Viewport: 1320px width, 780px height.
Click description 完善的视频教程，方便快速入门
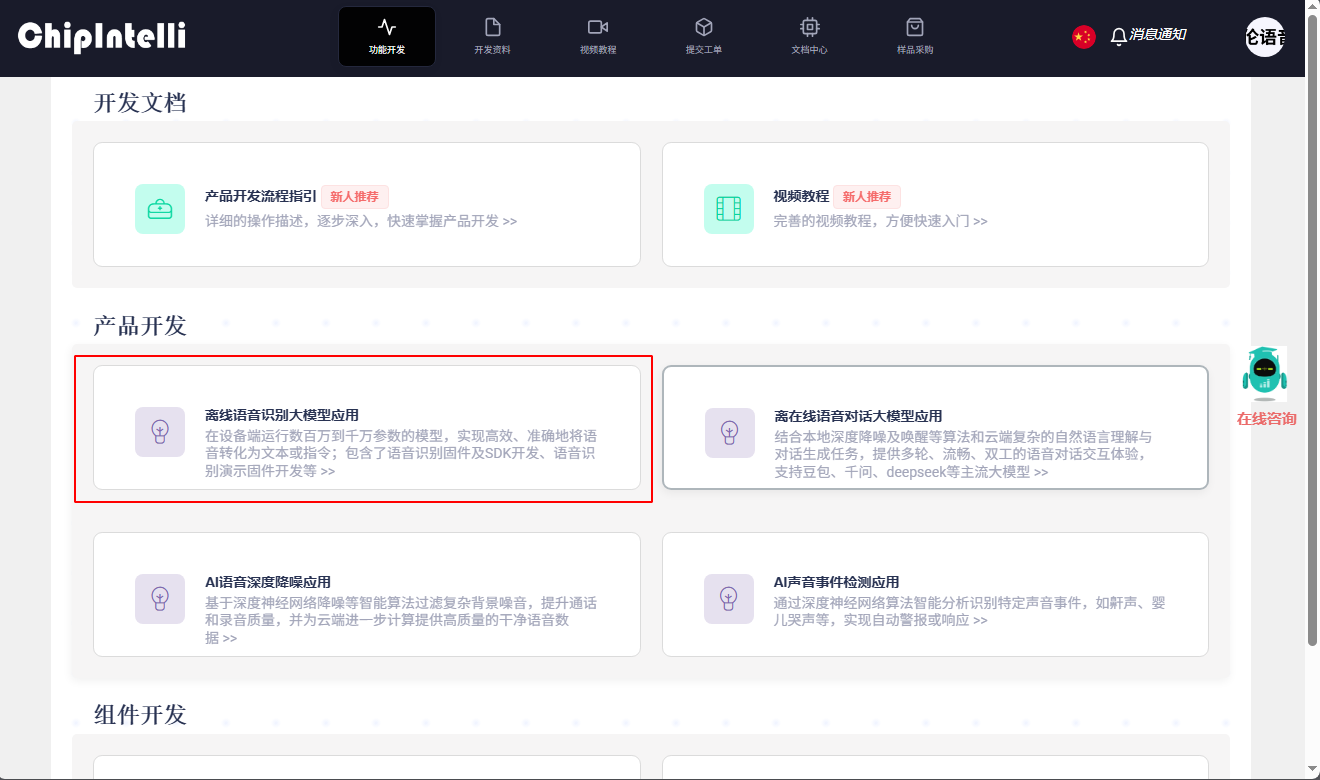tap(880, 221)
